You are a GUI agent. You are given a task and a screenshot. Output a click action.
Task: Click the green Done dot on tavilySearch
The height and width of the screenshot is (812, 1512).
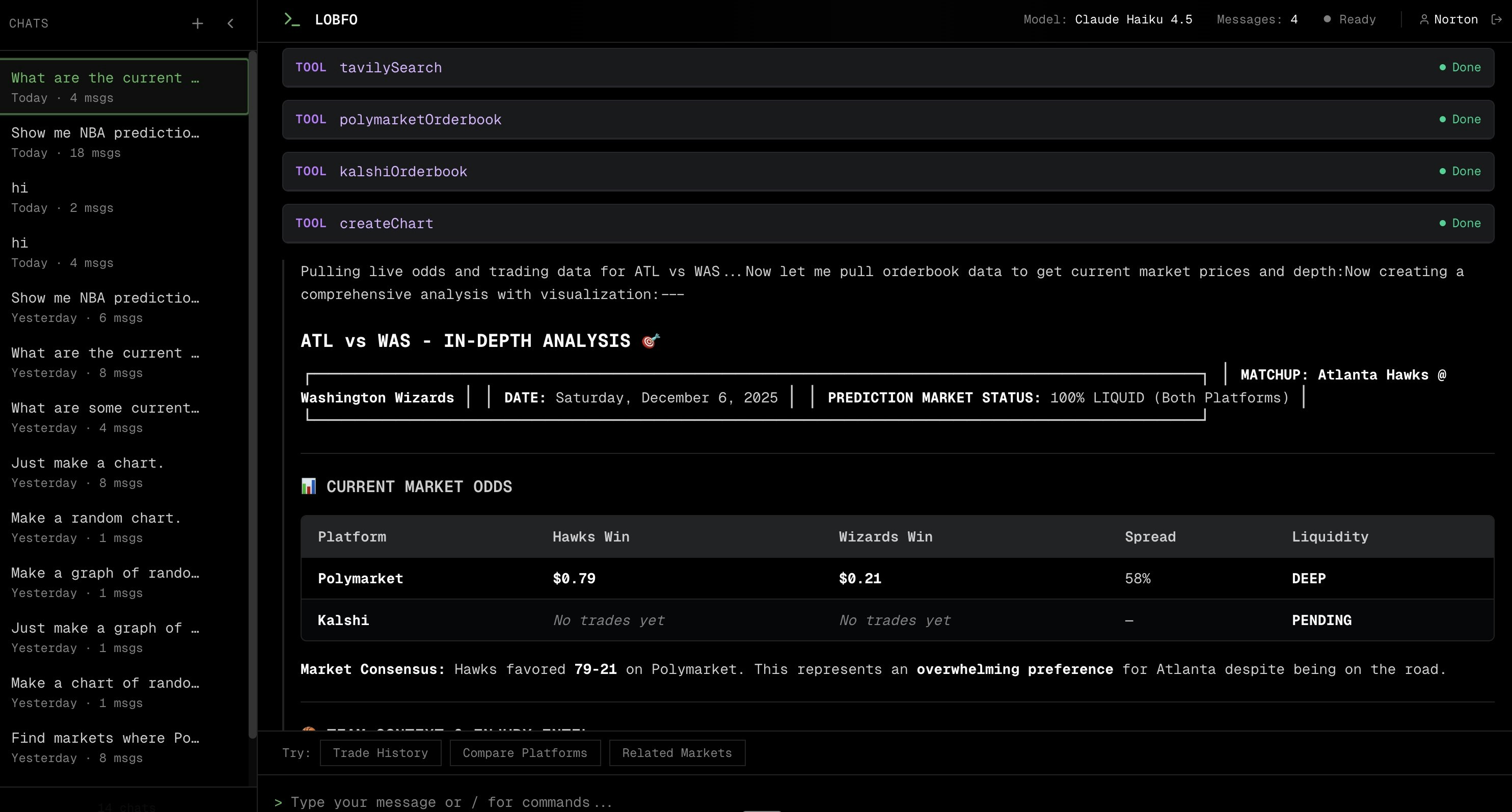[x=1443, y=68]
